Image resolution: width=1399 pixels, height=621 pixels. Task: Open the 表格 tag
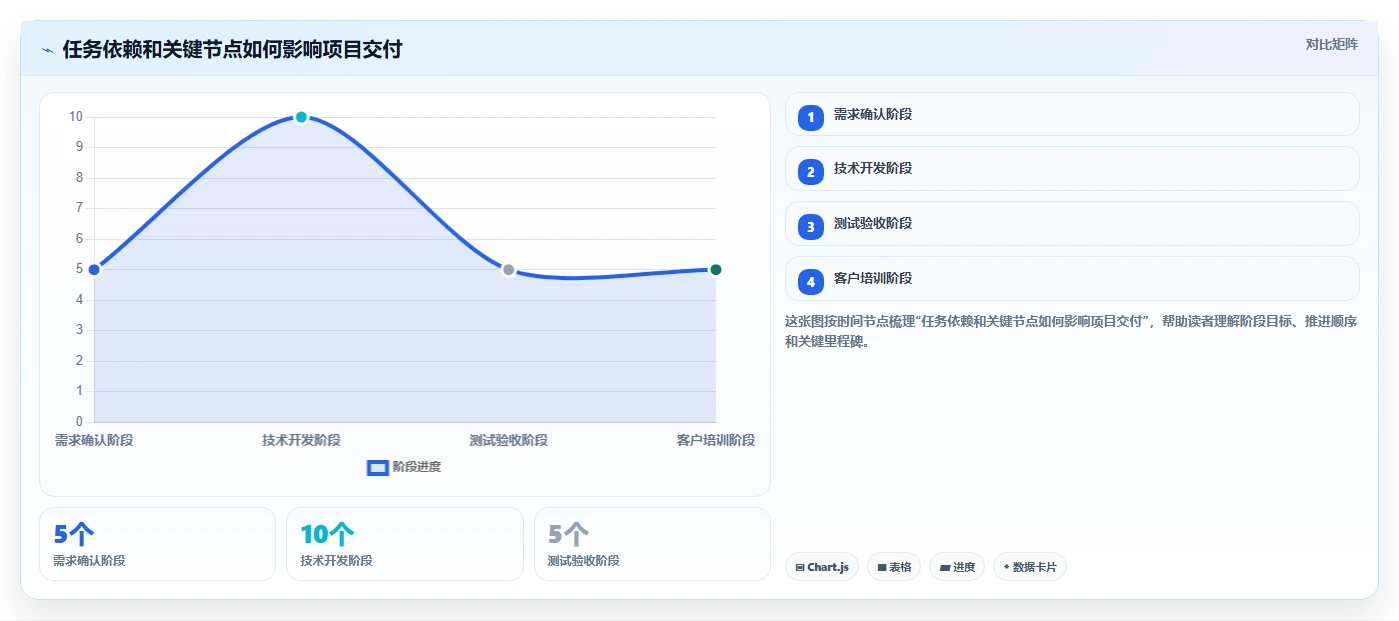coord(894,567)
